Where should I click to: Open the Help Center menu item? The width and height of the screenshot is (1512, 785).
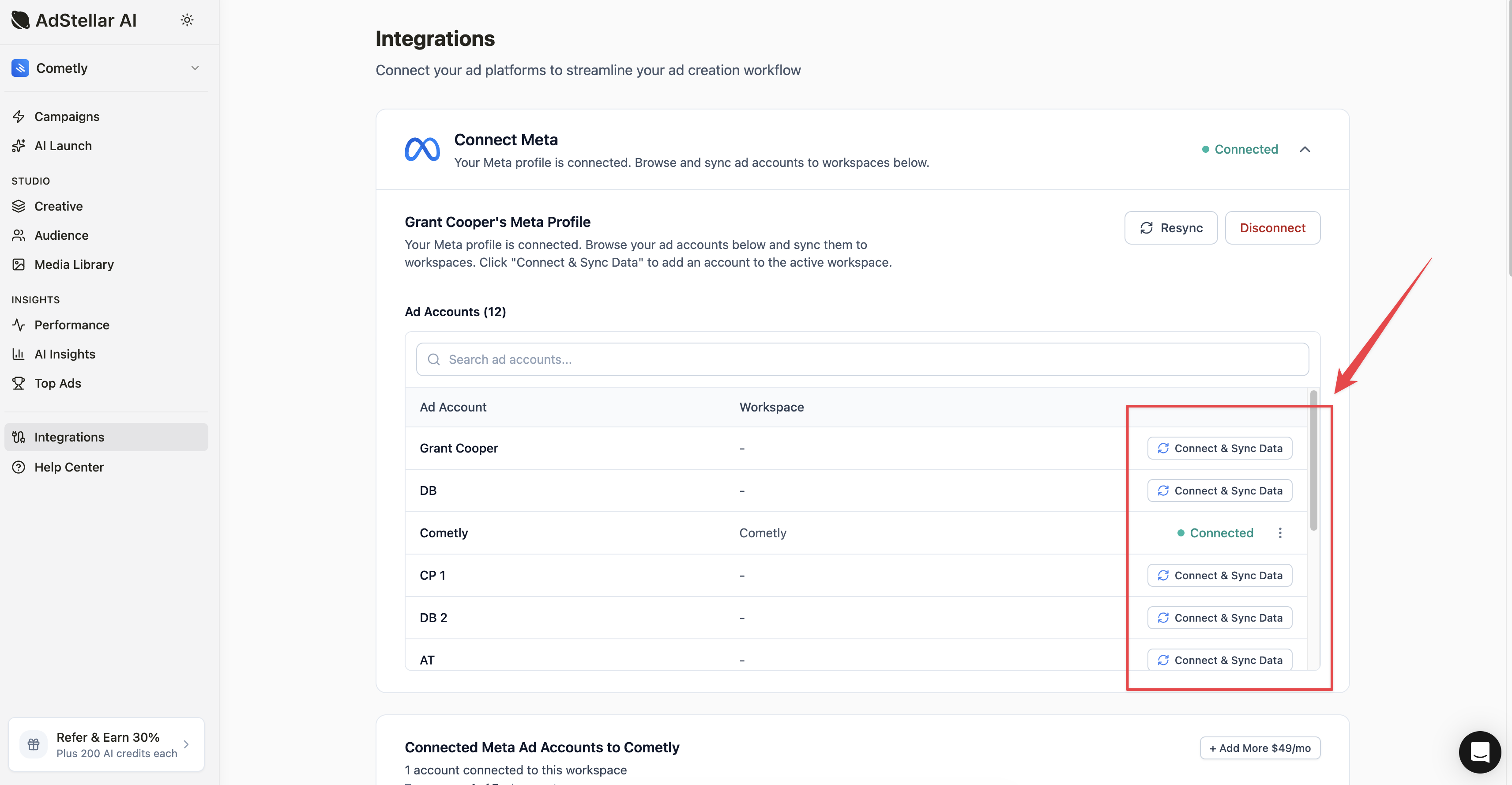tap(69, 468)
